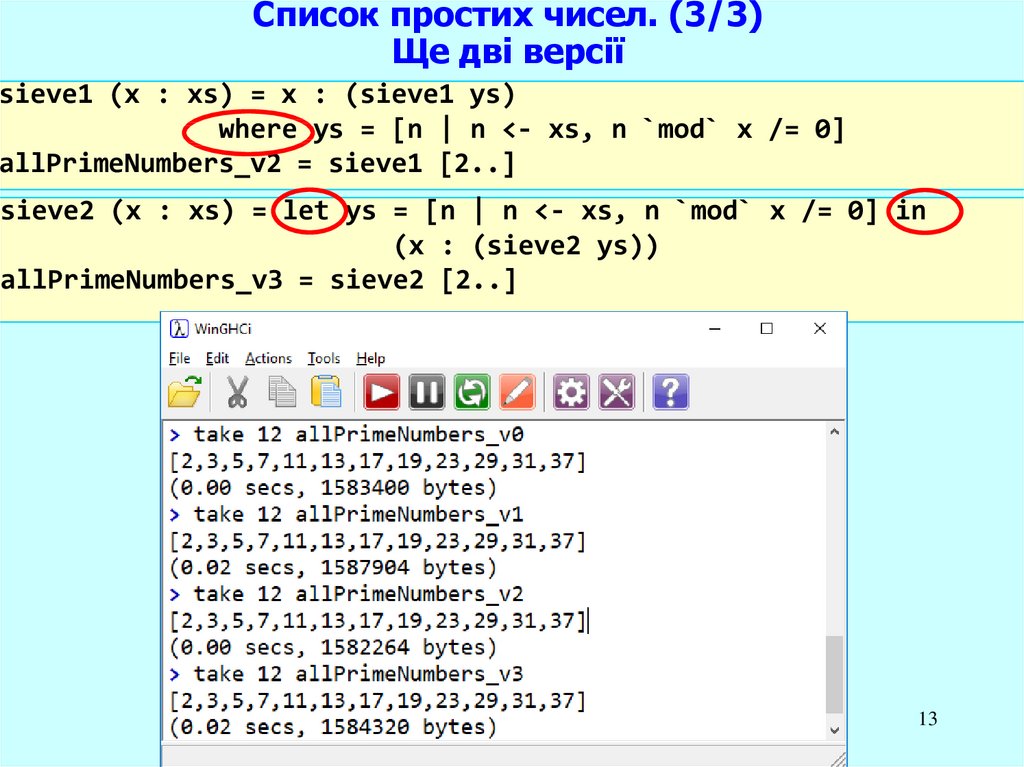Click the scissors cut icon
This screenshot has height=767, width=1024.
(x=237, y=392)
